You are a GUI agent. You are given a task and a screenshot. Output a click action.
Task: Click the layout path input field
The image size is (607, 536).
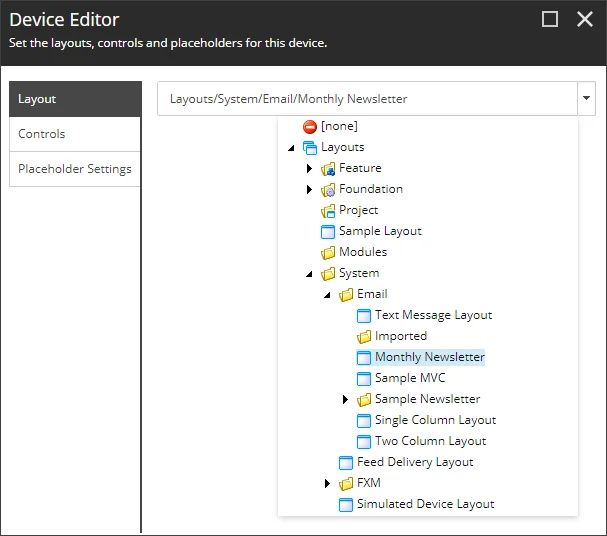point(367,98)
